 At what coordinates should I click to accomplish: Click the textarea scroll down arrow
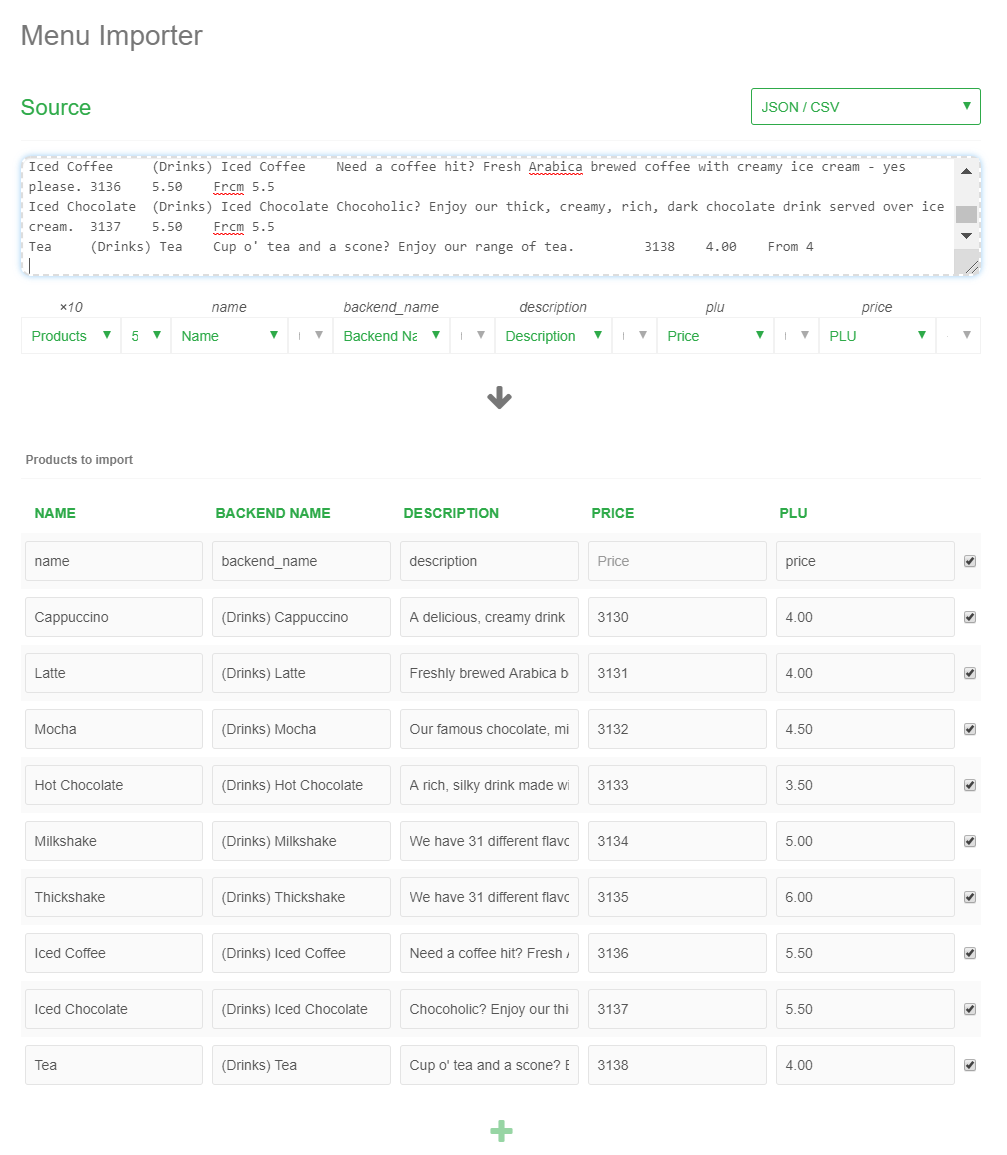[x=966, y=236]
